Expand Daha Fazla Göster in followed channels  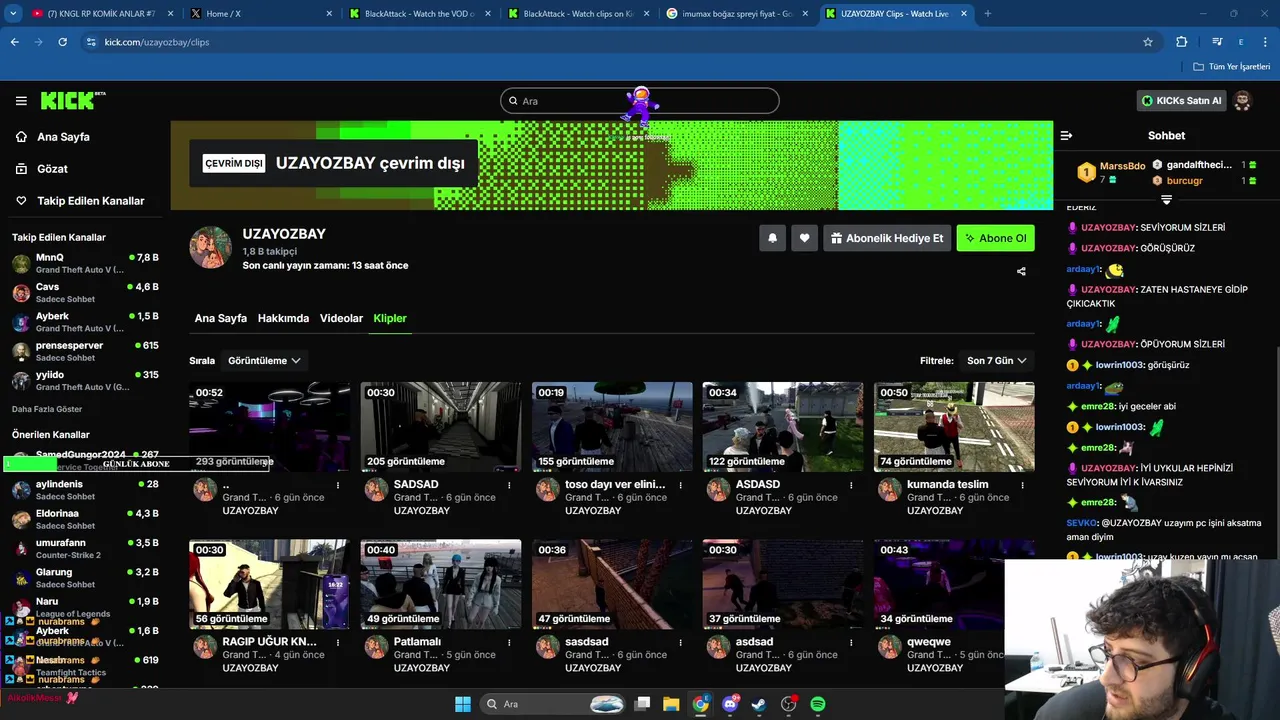tap(47, 409)
